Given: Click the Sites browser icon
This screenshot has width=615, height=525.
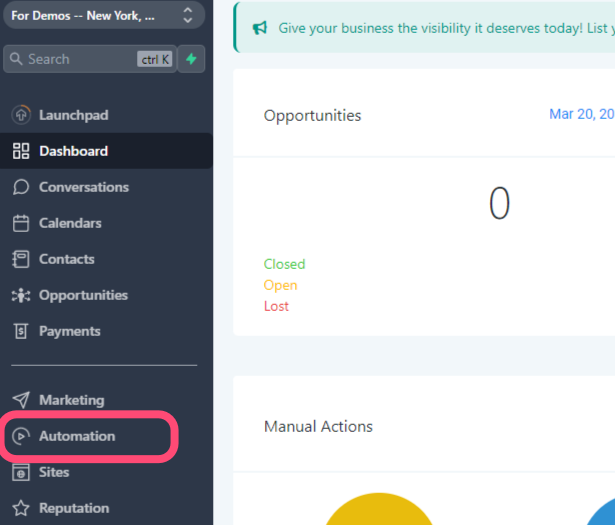Looking at the screenshot, I should [21, 472].
